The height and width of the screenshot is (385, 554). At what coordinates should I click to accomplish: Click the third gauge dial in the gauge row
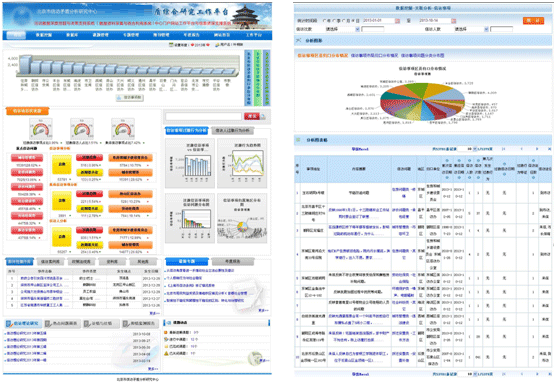click(123, 129)
